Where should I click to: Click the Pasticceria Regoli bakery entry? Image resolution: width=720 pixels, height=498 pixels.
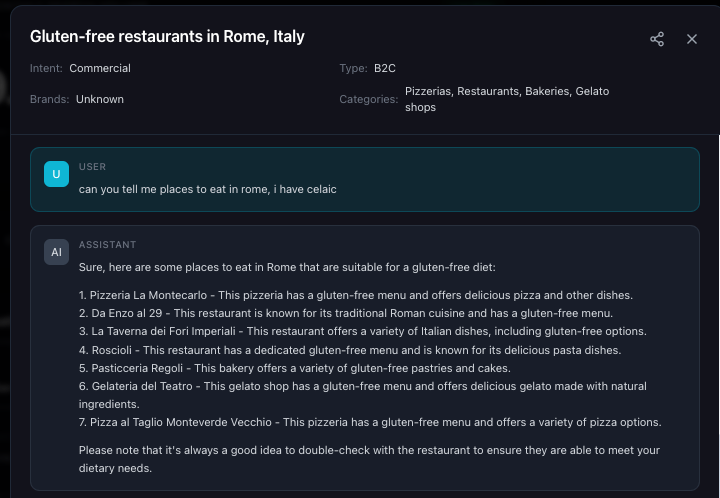point(294,368)
